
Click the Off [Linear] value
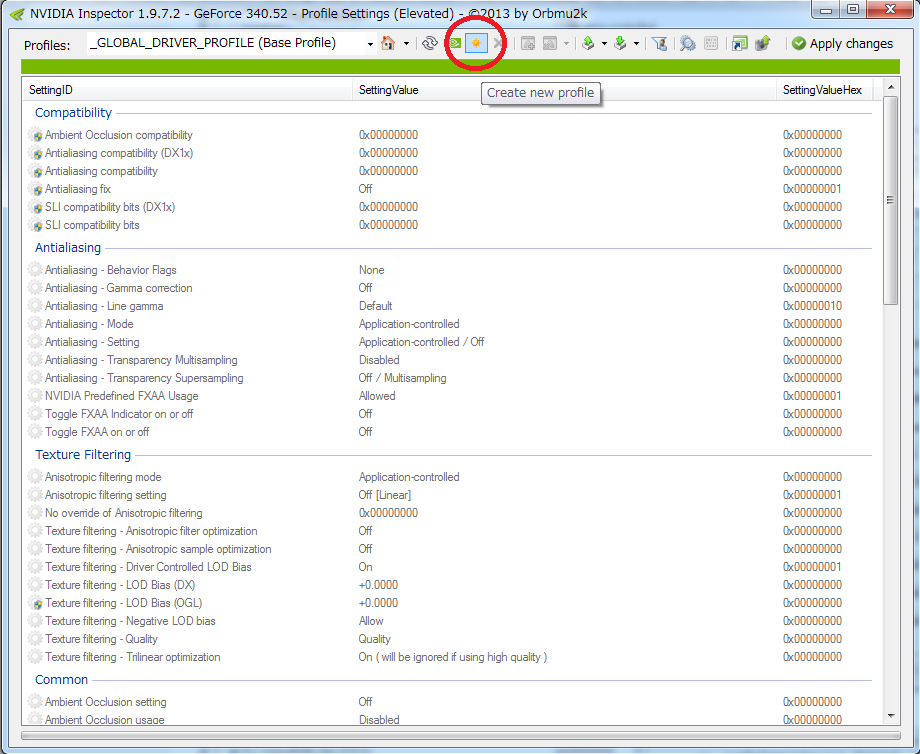pos(385,495)
